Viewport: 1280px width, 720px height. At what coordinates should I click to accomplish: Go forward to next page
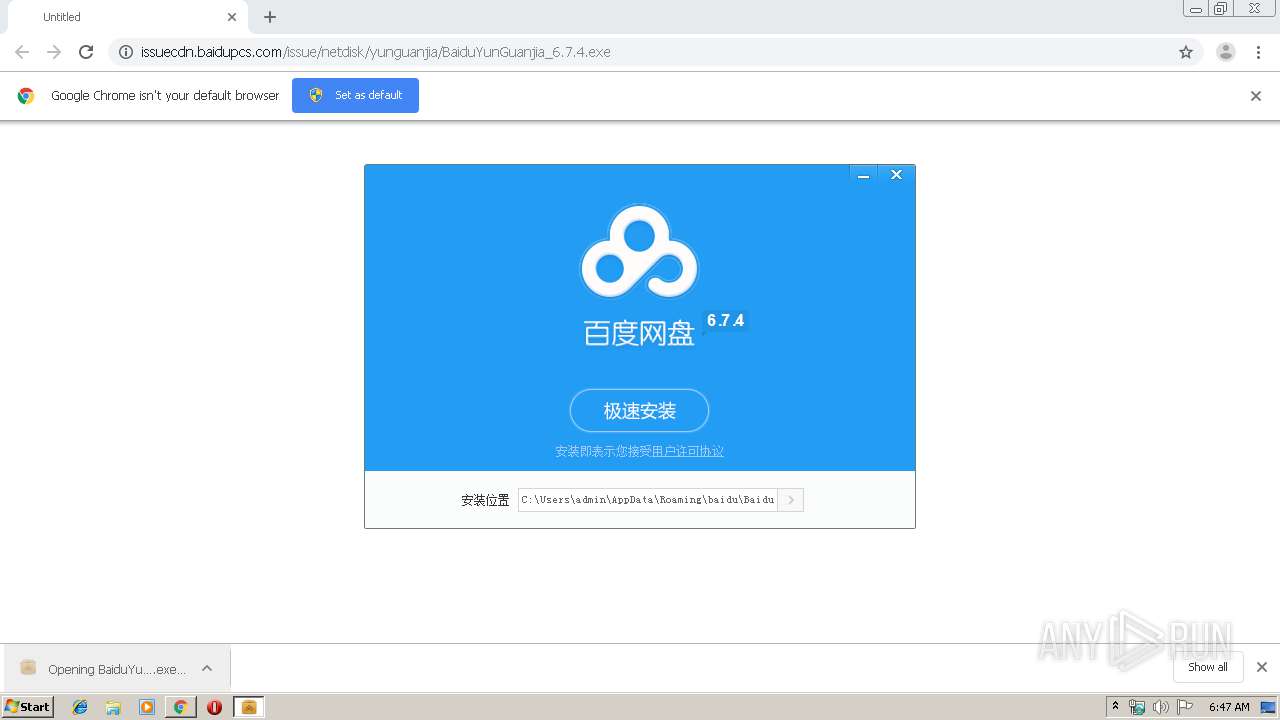tap(54, 52)
